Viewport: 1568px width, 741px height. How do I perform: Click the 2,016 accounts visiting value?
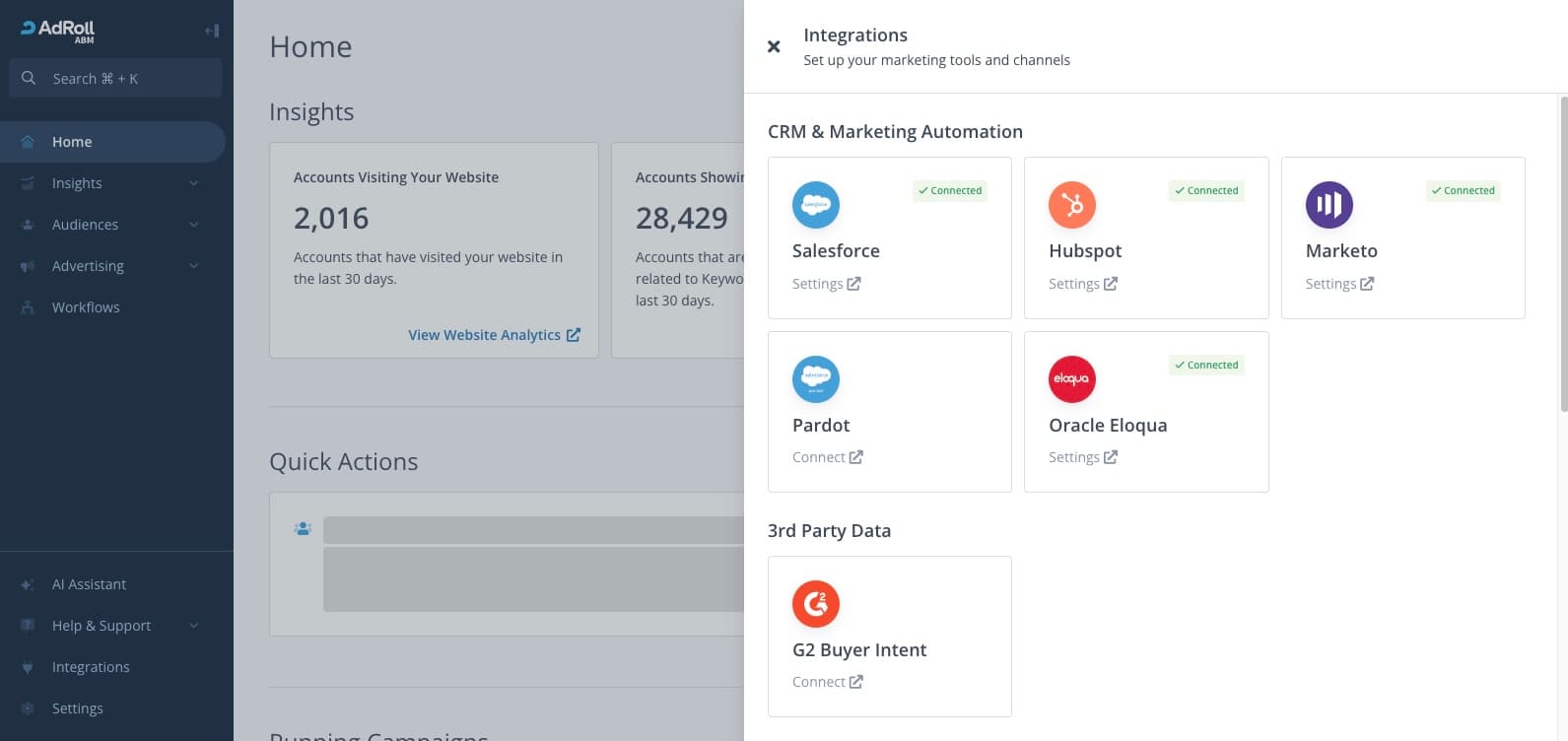coord(331,218)
